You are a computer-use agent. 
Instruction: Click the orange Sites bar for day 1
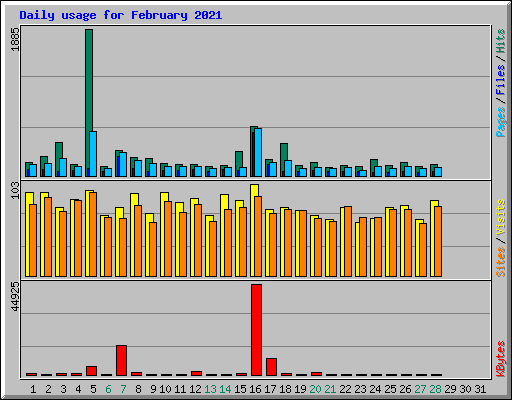click(x=33, y=240)
